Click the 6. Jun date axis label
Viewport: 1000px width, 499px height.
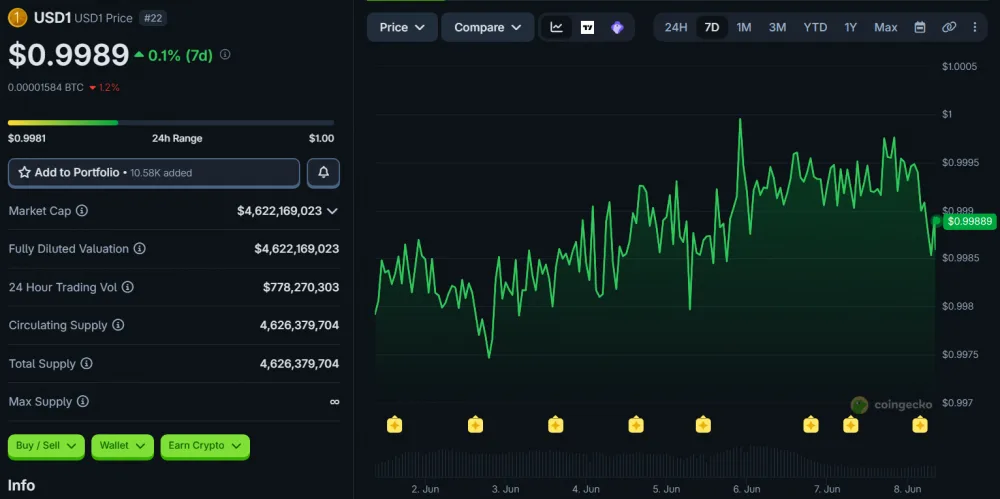(746, 490)
